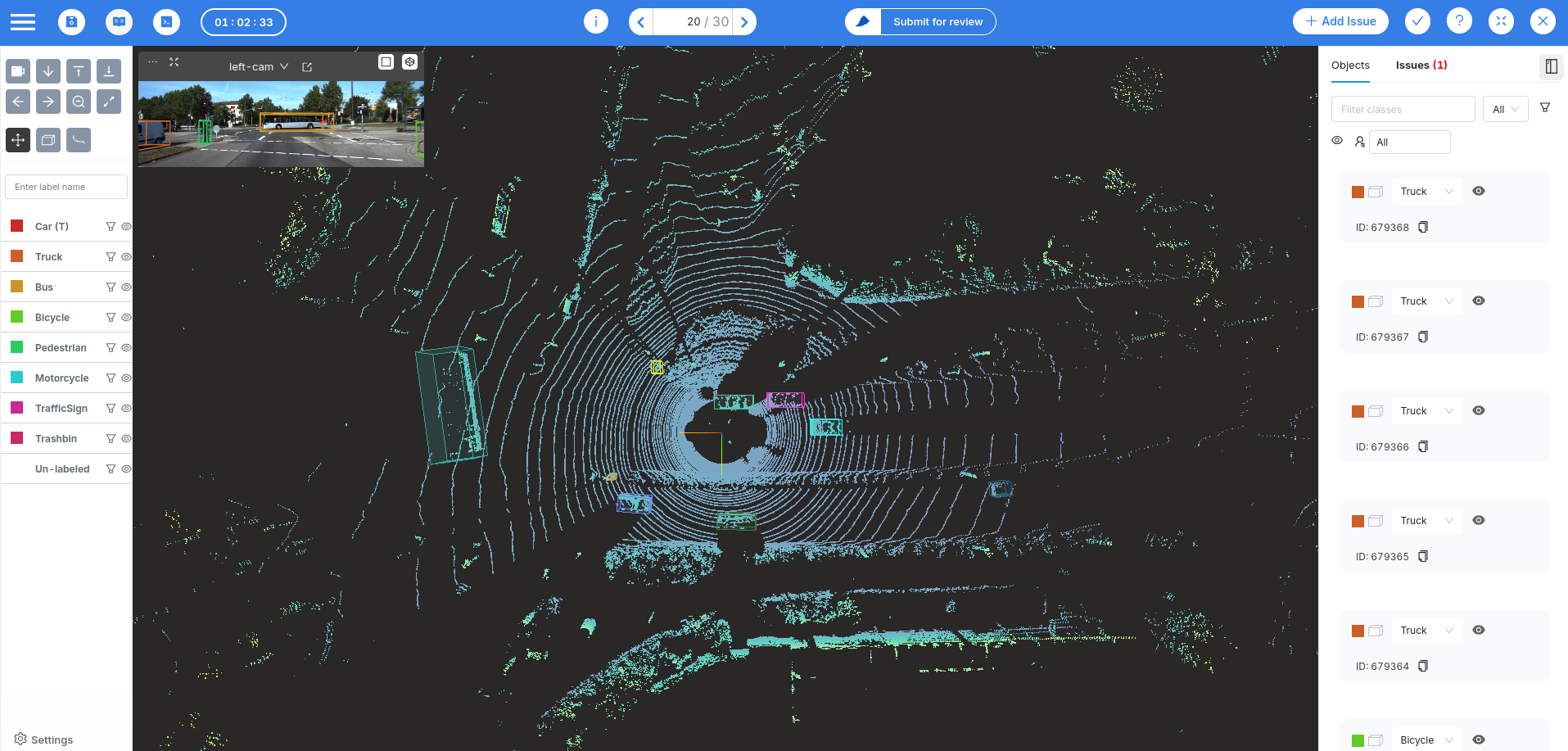Open the guidelines book icon

[x=119, y=22]
